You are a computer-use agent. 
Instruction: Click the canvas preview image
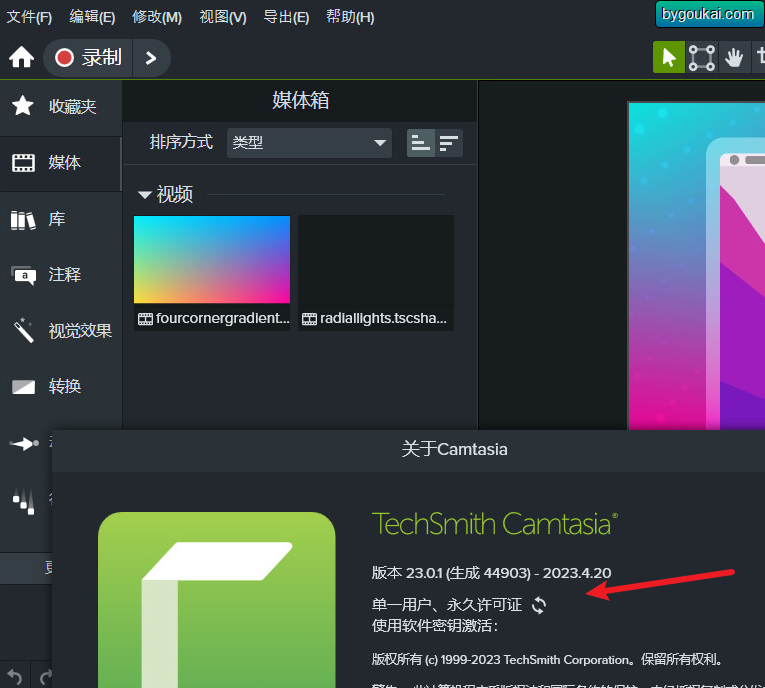[x=697, y=266]
